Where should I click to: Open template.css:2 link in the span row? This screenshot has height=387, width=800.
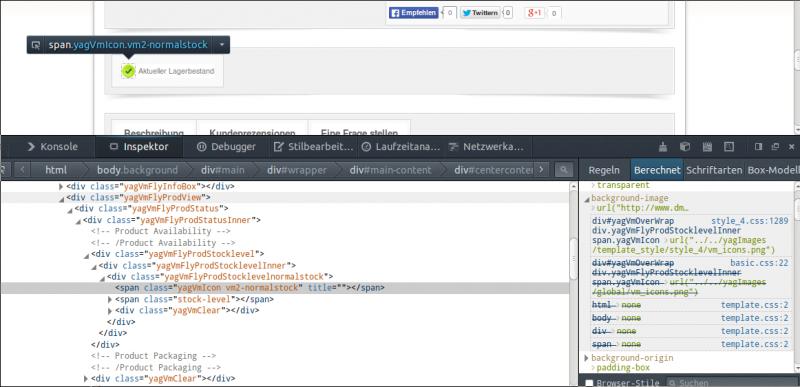pyautogui.click(x=755, y=345)
